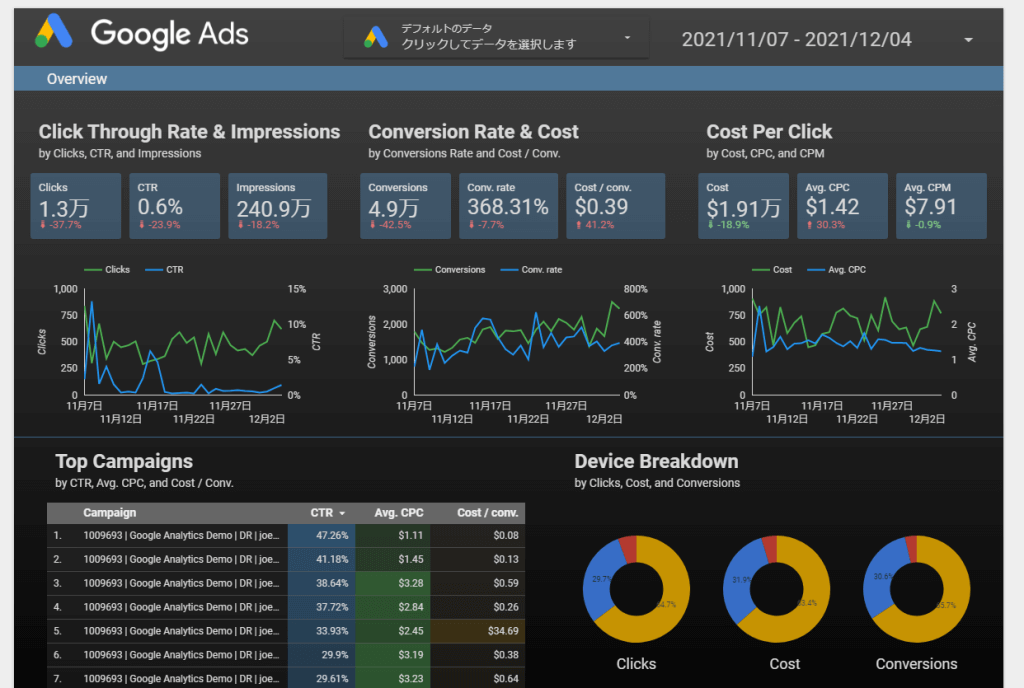Select the Overview tab
Screen dimensions: 1024x688
(76, 79)
